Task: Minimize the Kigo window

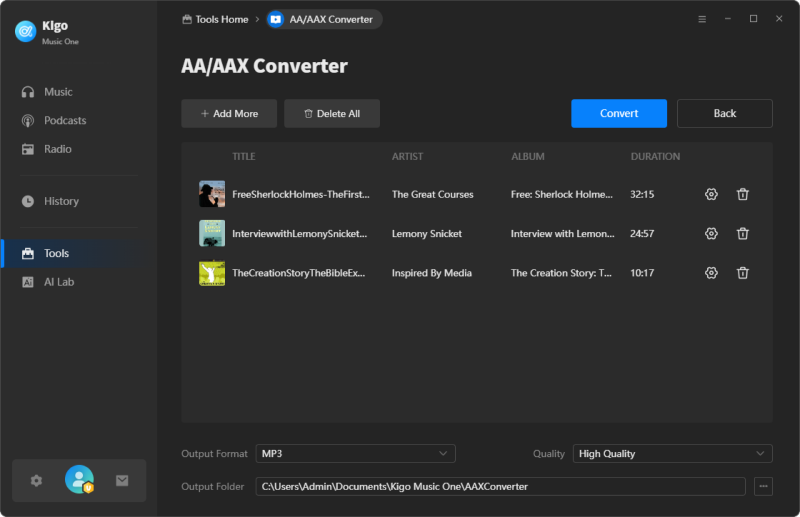Action: click(x=728, y=19)
